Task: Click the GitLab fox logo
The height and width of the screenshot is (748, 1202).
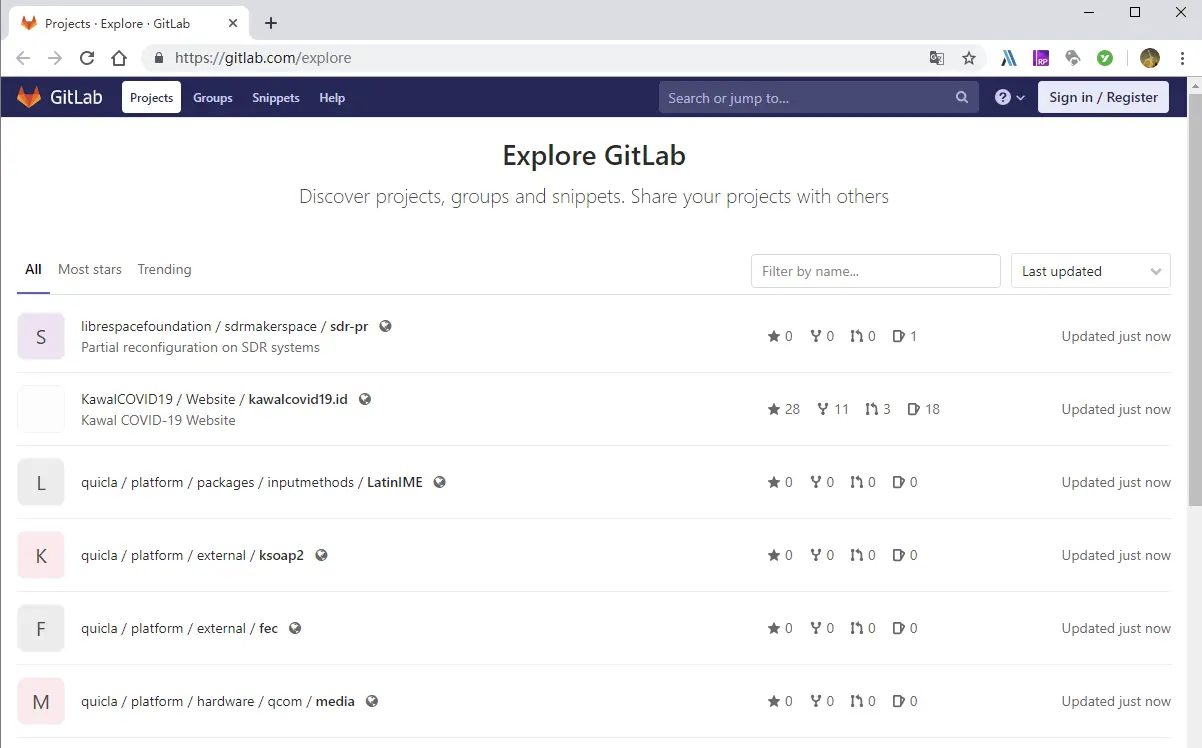Action: point(29,97)
